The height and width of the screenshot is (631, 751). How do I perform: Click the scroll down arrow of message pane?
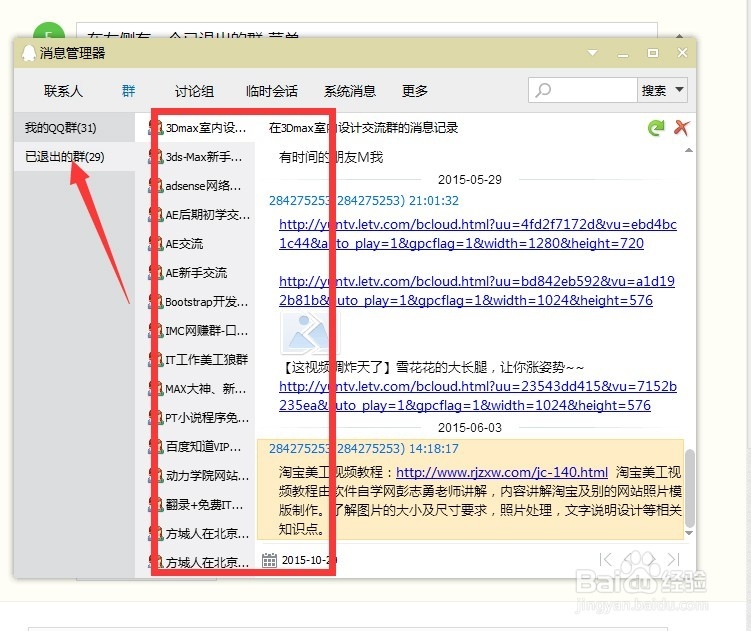(x=689, y=533)
